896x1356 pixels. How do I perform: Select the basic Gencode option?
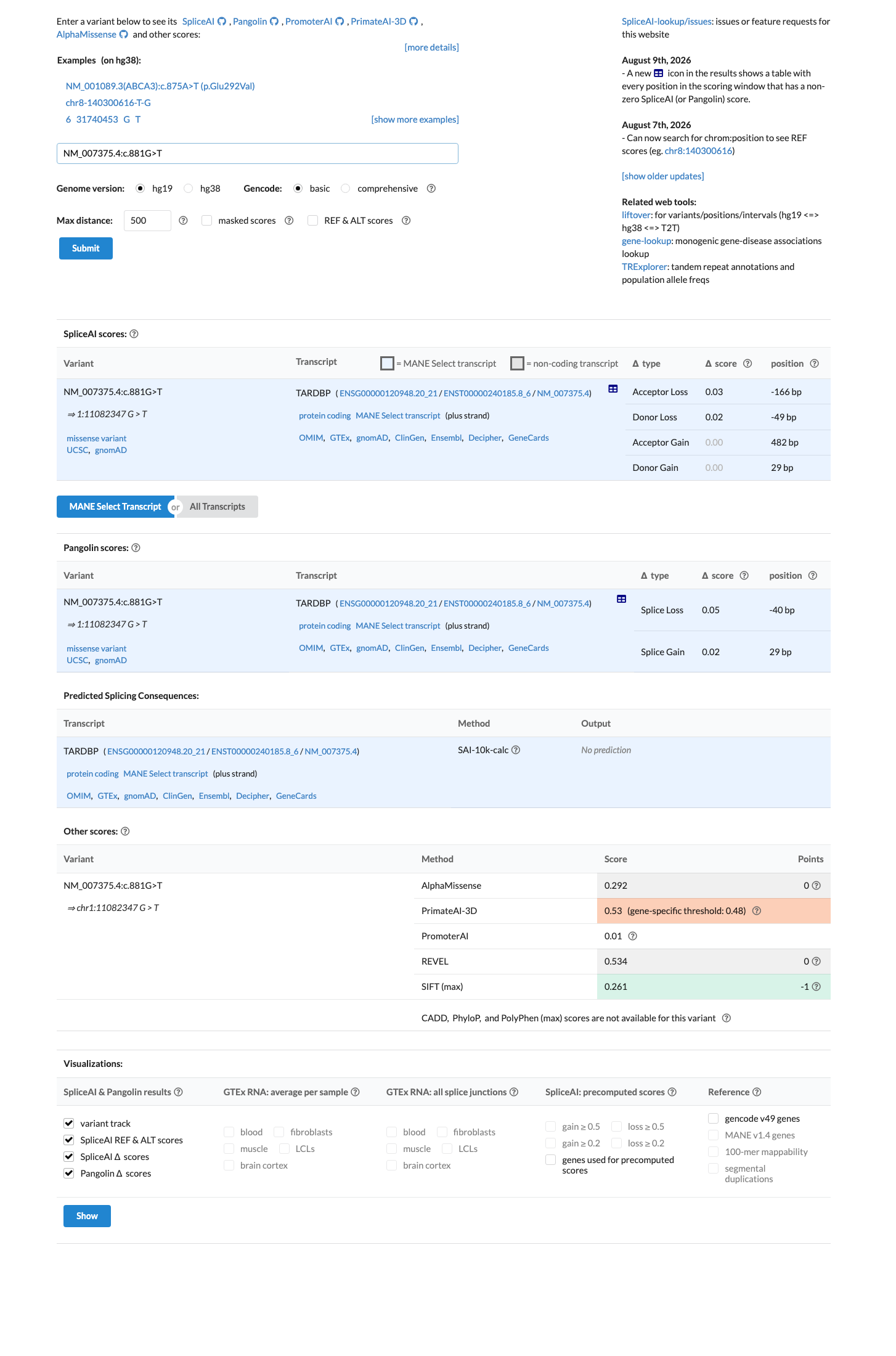pos(298,189)
